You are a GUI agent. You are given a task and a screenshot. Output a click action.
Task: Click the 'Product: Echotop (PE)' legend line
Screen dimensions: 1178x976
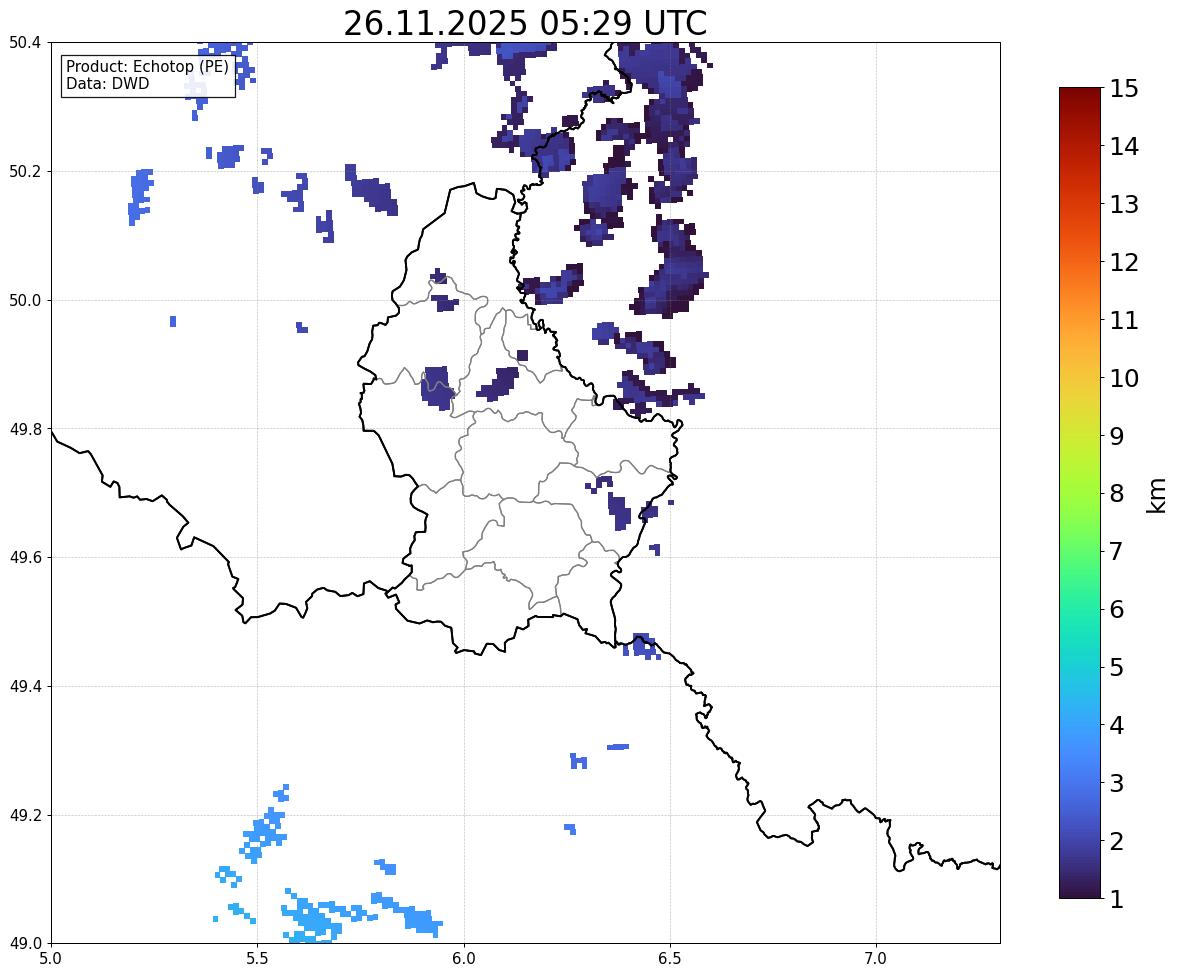[147, 67]
